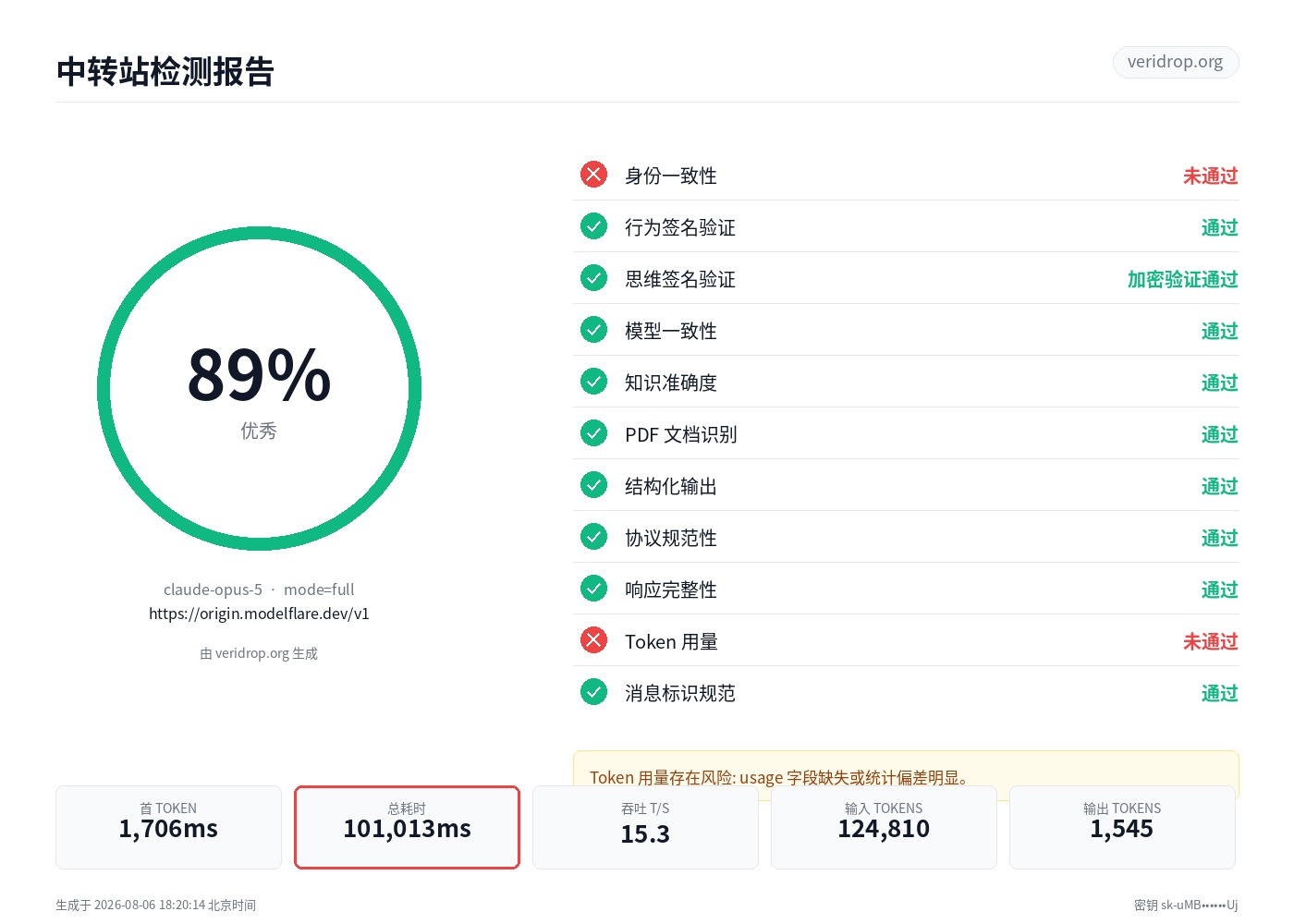This screenshot has height=924, width=1294.
Task: Click the green check icon beside 思维签名验证
Action: 593,278
